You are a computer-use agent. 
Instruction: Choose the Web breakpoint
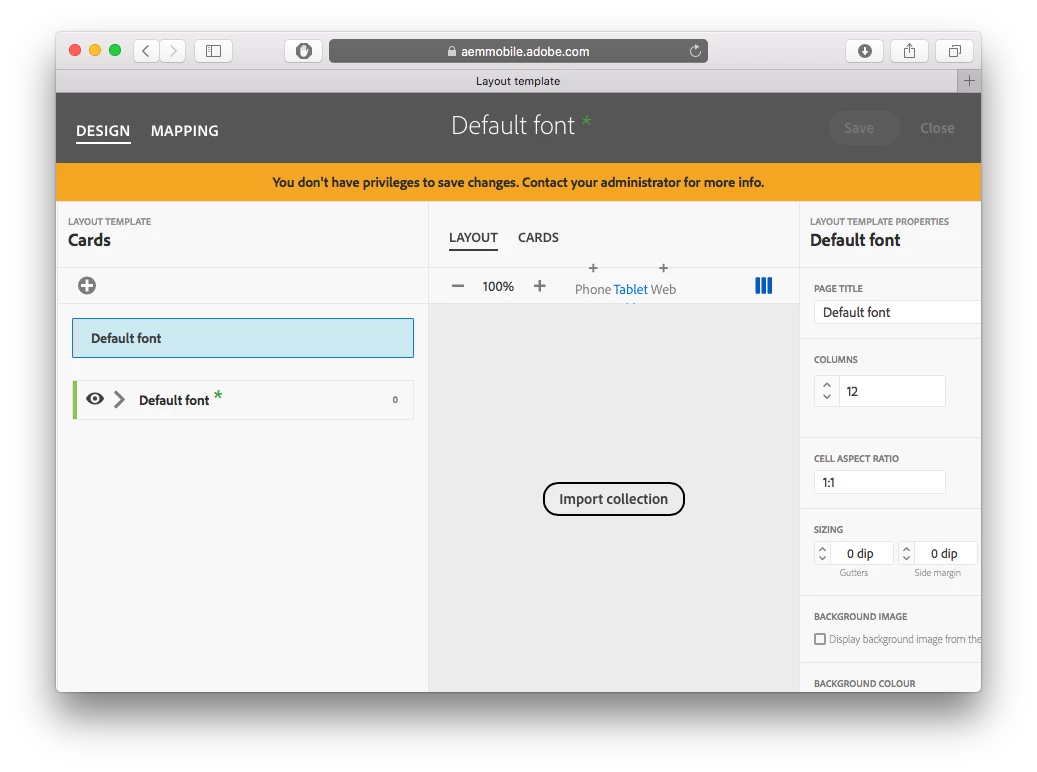[663, 289]
